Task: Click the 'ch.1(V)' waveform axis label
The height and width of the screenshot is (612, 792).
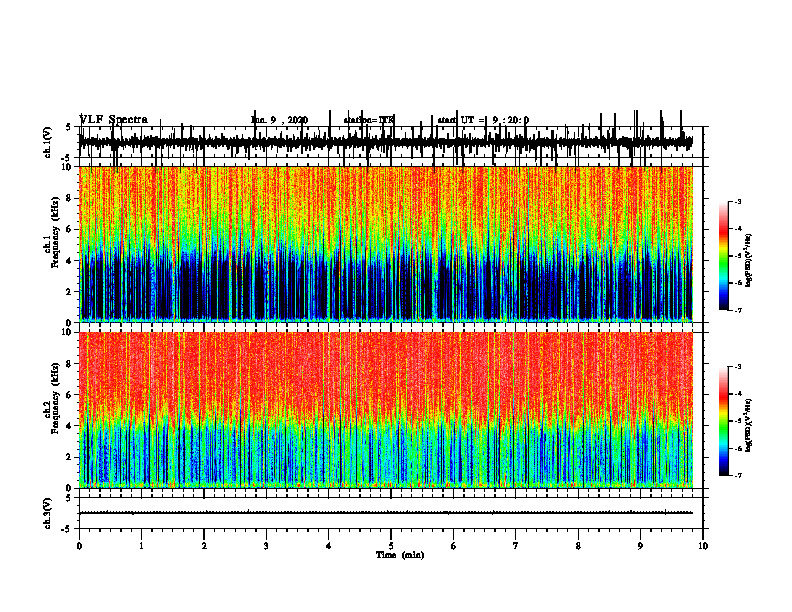Action: click(48, 142)
